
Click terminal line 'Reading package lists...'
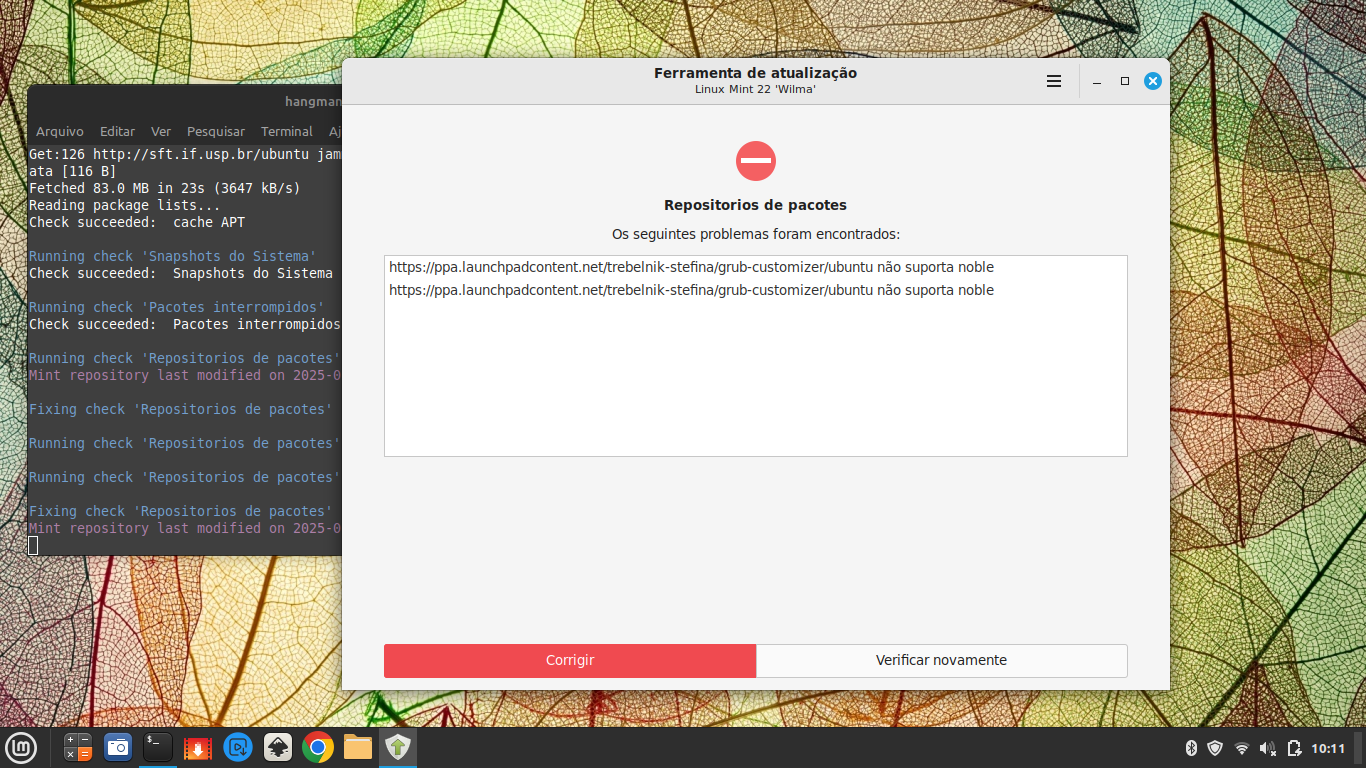[124, 205]
